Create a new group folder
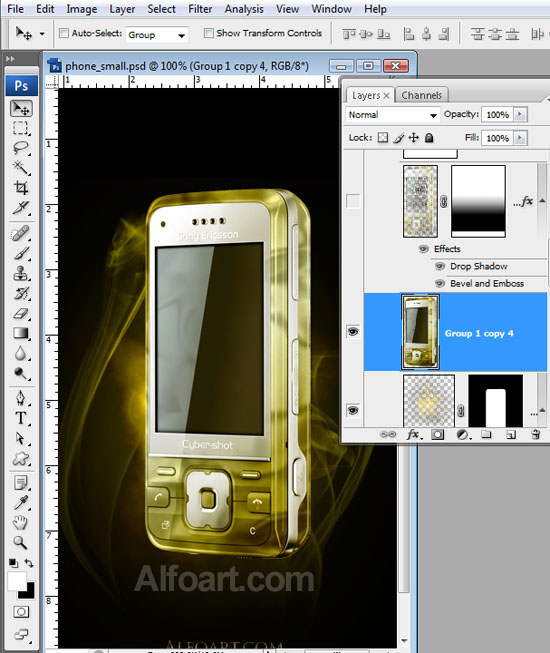 pyautogui.click(x=486, y=435)
